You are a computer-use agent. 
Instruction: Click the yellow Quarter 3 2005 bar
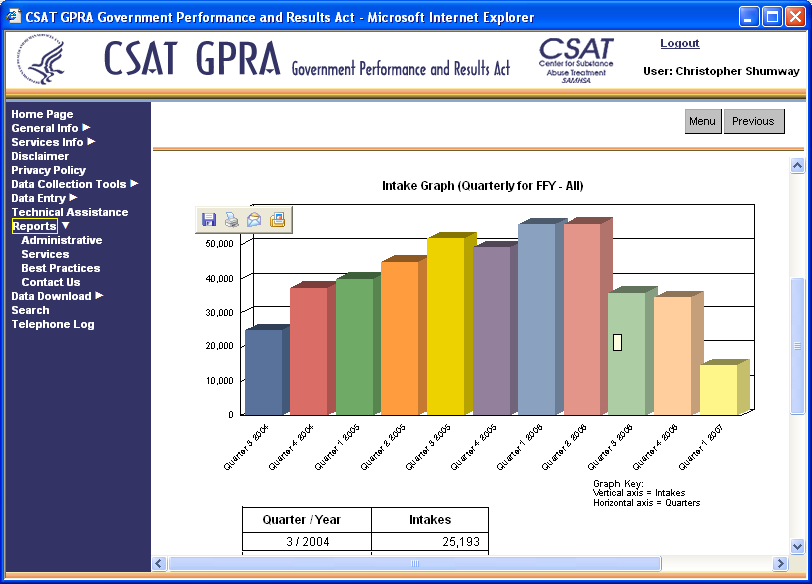446,325
